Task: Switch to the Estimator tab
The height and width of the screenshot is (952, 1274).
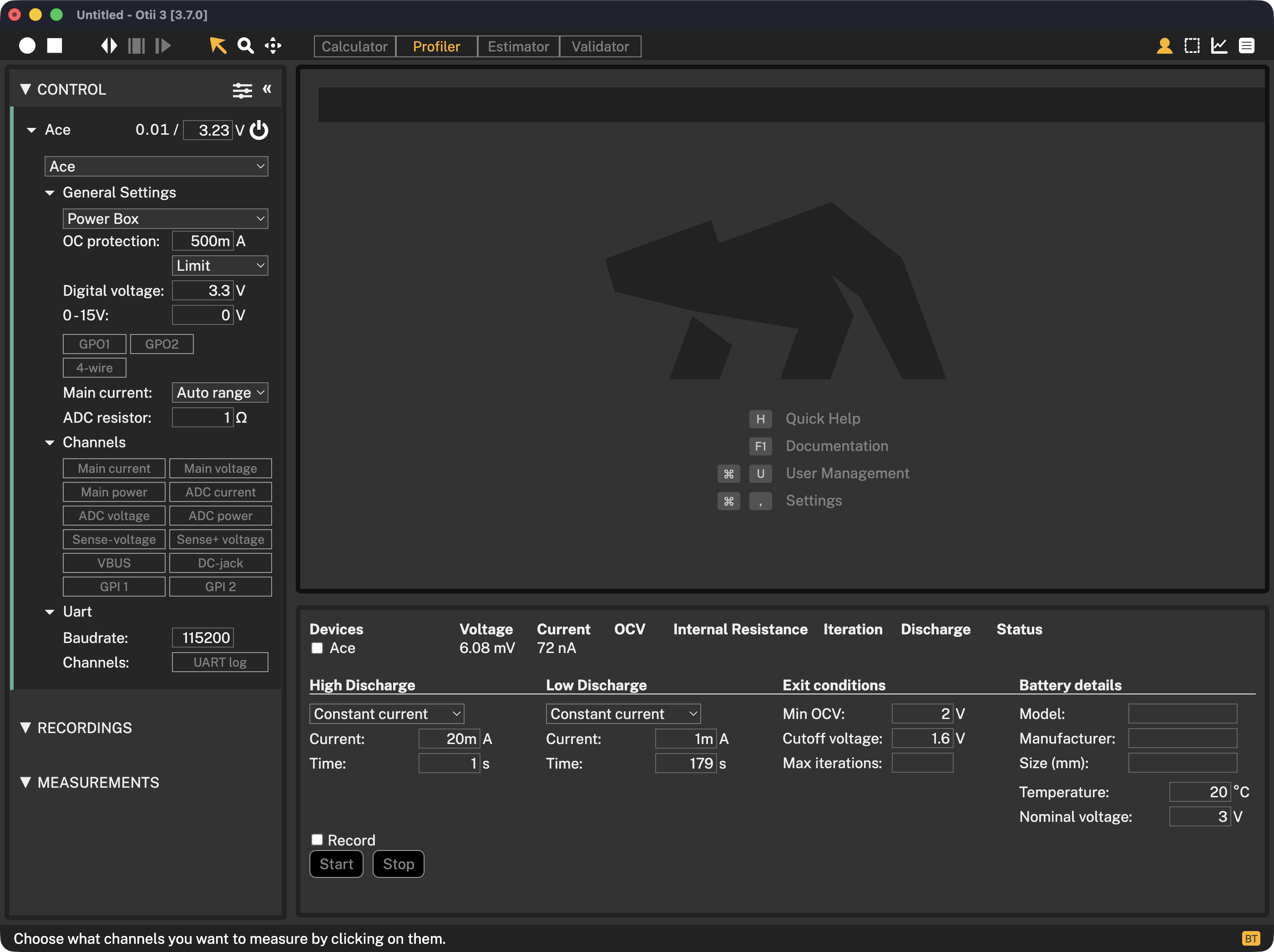Action: (x=518, y=46)
